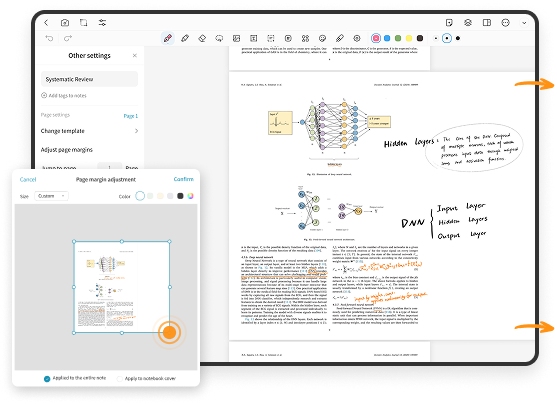The height and width of the screenshot is (404, 557).
Task: Open the more options ellipsis icon
Action: point(505,23)
